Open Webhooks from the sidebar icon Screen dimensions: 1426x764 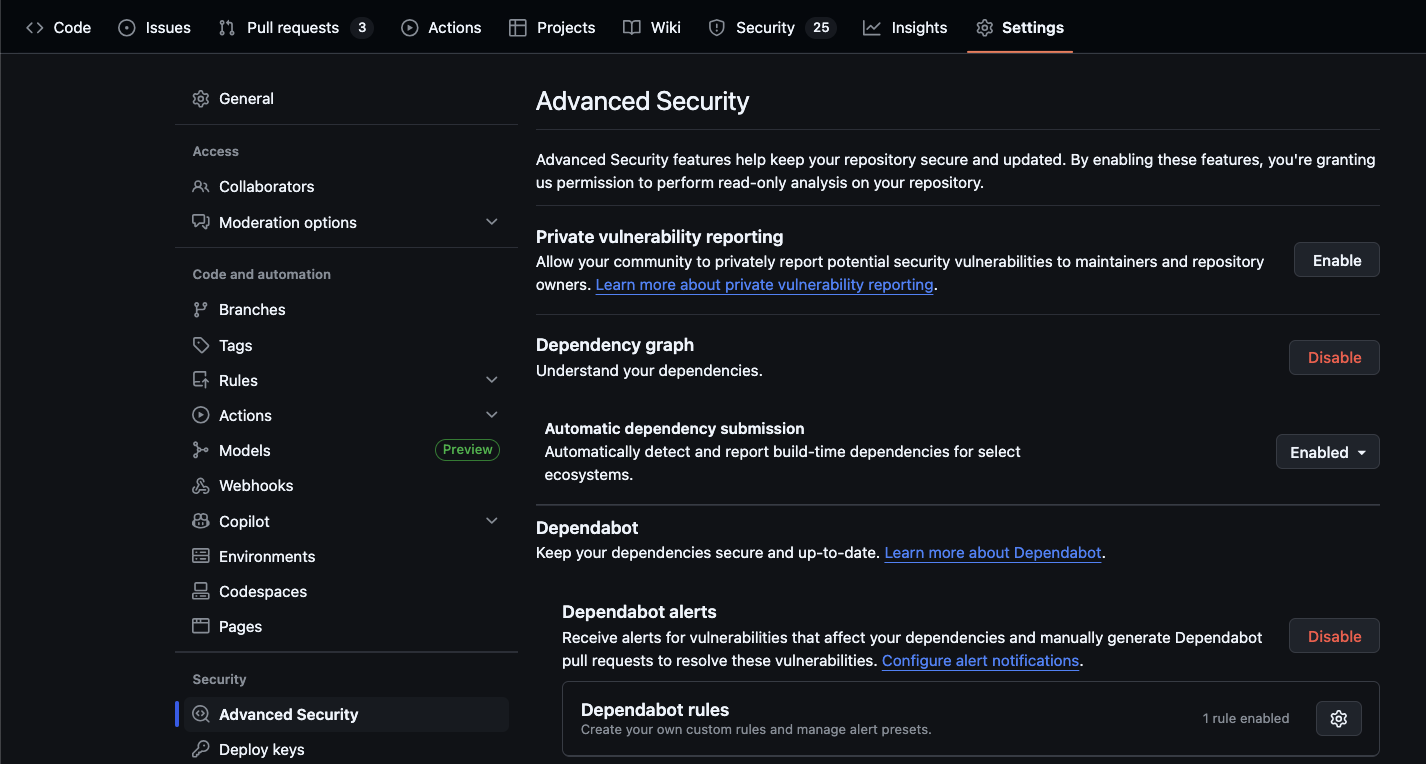point(201,485)
